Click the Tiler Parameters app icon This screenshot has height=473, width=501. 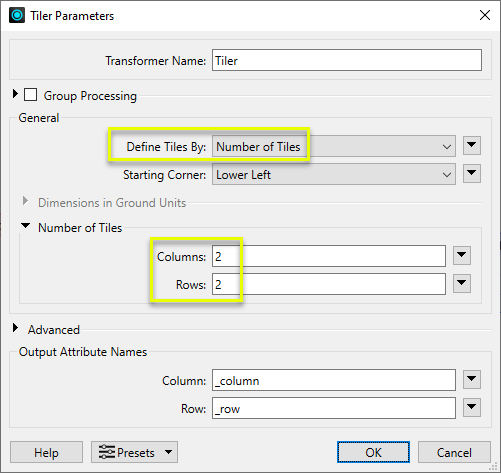coord(17,15)
